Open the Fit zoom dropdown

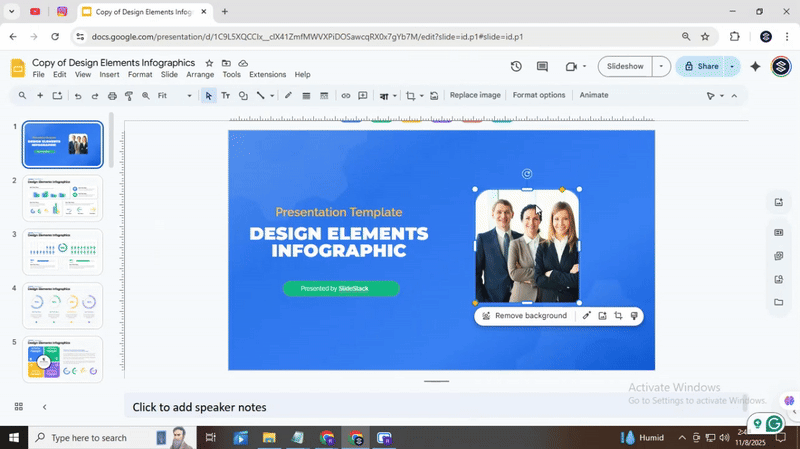point(175,96)
